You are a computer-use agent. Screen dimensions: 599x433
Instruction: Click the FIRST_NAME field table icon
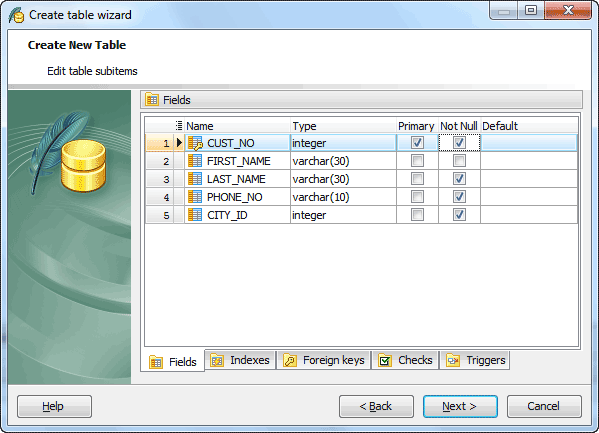point(195,161)
